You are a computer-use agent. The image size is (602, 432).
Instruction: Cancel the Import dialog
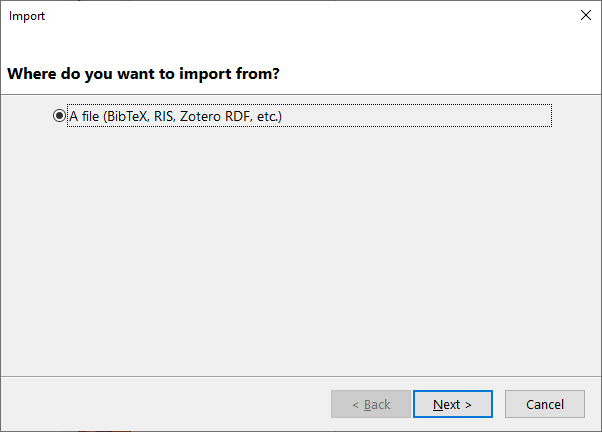tap(544, 404)
